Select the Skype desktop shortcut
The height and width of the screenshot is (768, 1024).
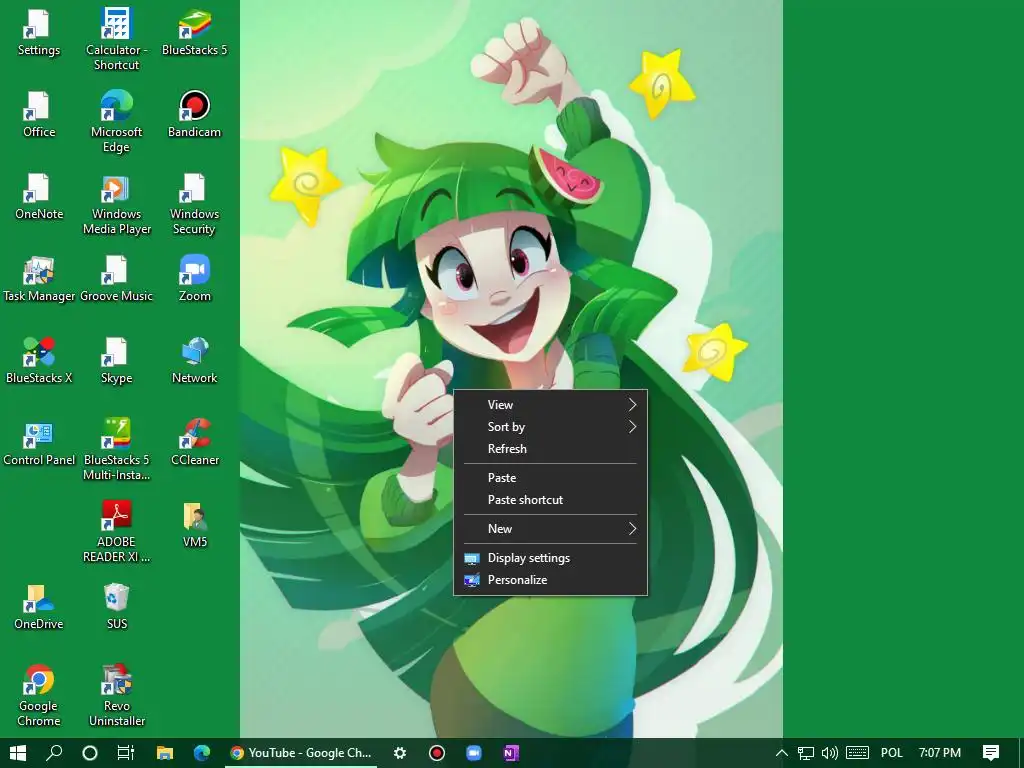pos(116,360)
